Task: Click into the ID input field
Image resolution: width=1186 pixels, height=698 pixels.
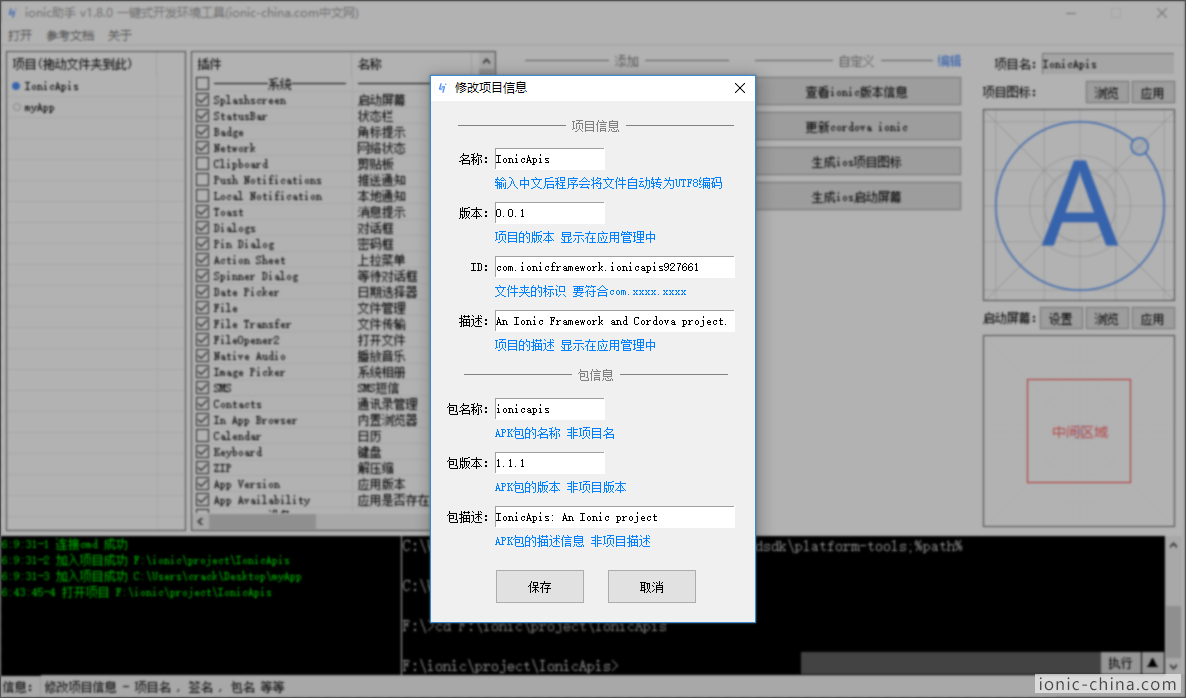Action: coord(614,267)
